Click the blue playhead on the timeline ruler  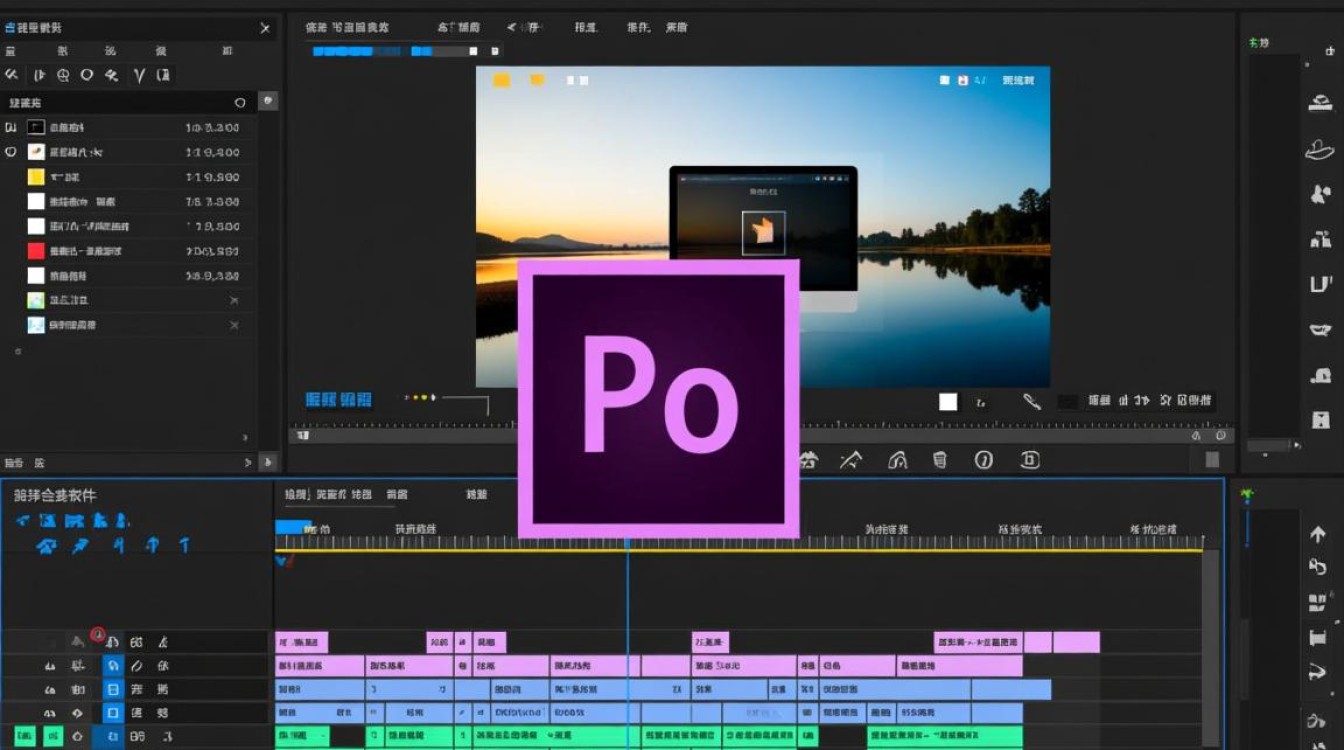coord(627,543)
